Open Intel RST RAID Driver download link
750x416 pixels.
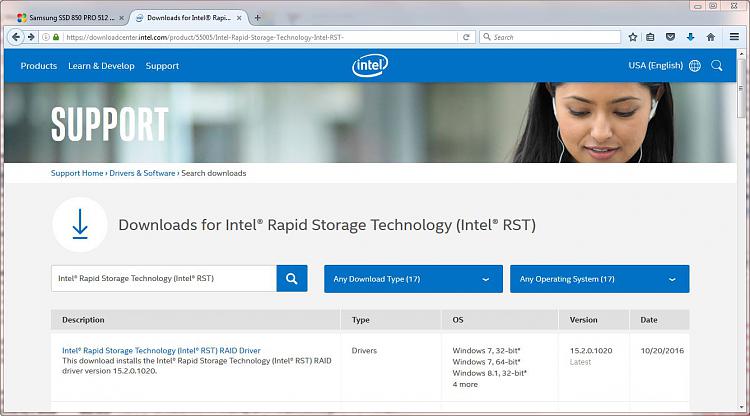tap(161, 350)
